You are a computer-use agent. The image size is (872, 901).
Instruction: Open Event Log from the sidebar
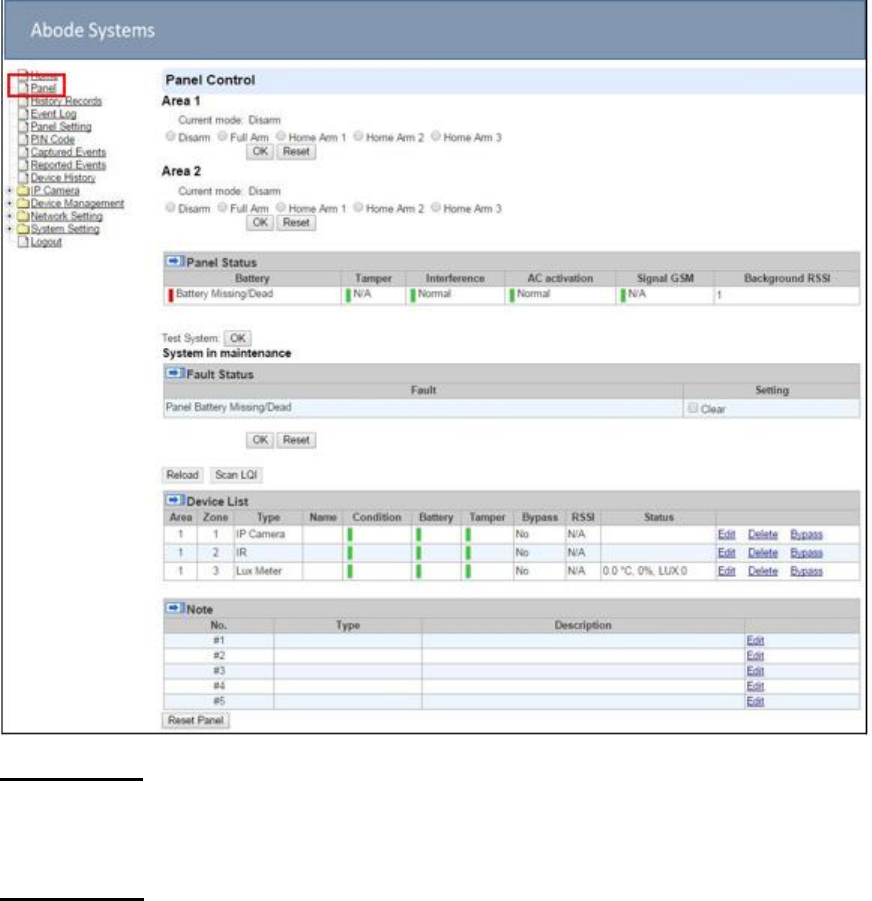tap(53, 114)
